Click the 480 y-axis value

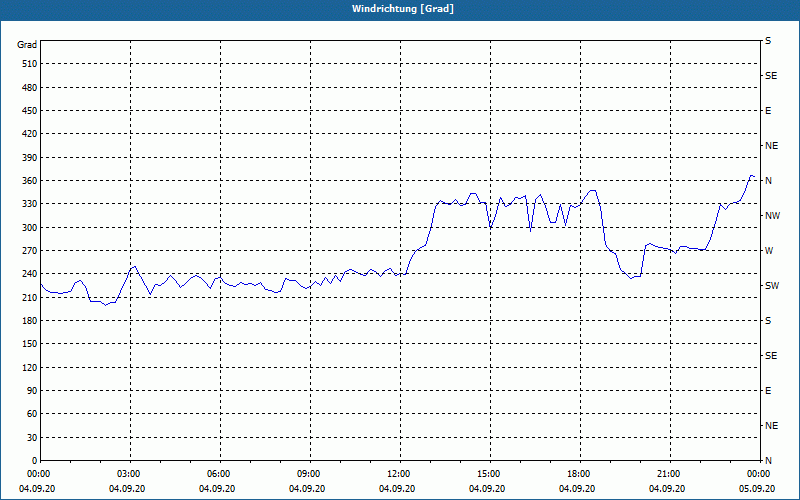(x=30, y=87)
